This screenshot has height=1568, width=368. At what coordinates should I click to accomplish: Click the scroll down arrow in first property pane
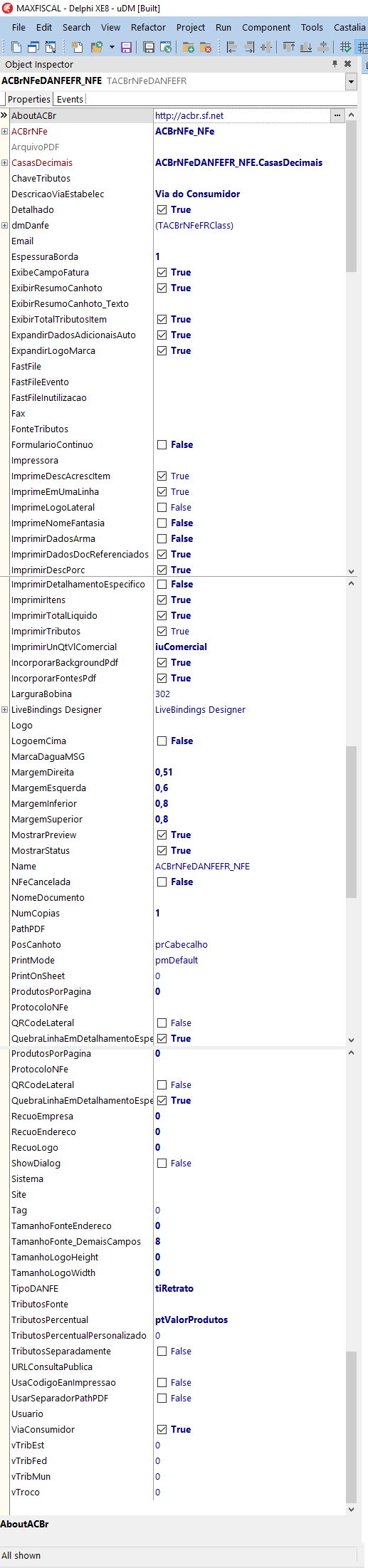[x=351, y=571]
